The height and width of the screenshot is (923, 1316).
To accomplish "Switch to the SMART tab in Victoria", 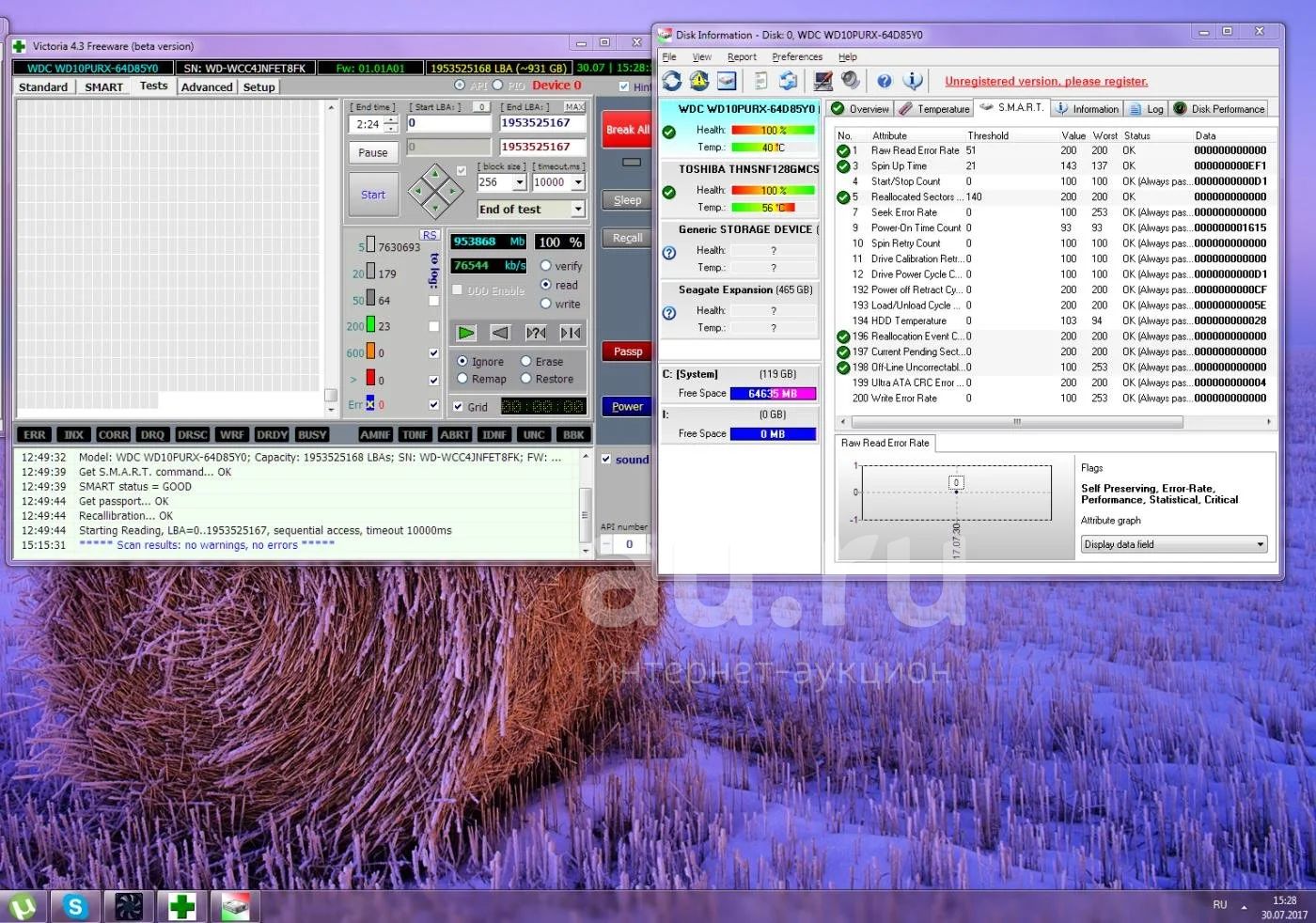I will pyautogui.click(x=103, y=86).
